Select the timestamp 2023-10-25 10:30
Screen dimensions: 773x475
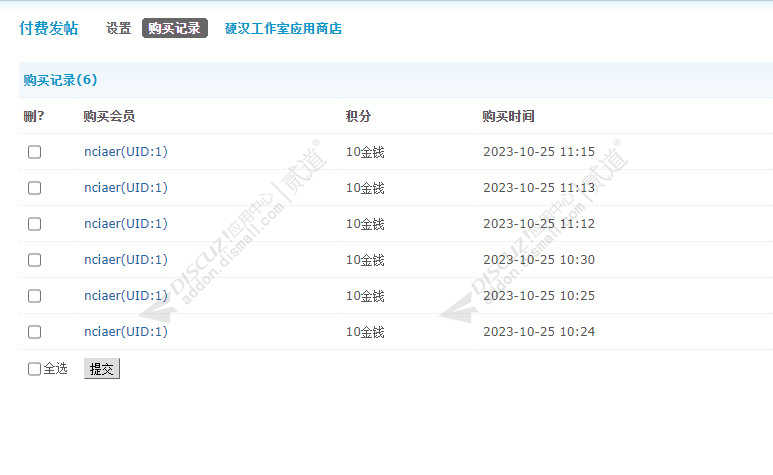point(539,260)
